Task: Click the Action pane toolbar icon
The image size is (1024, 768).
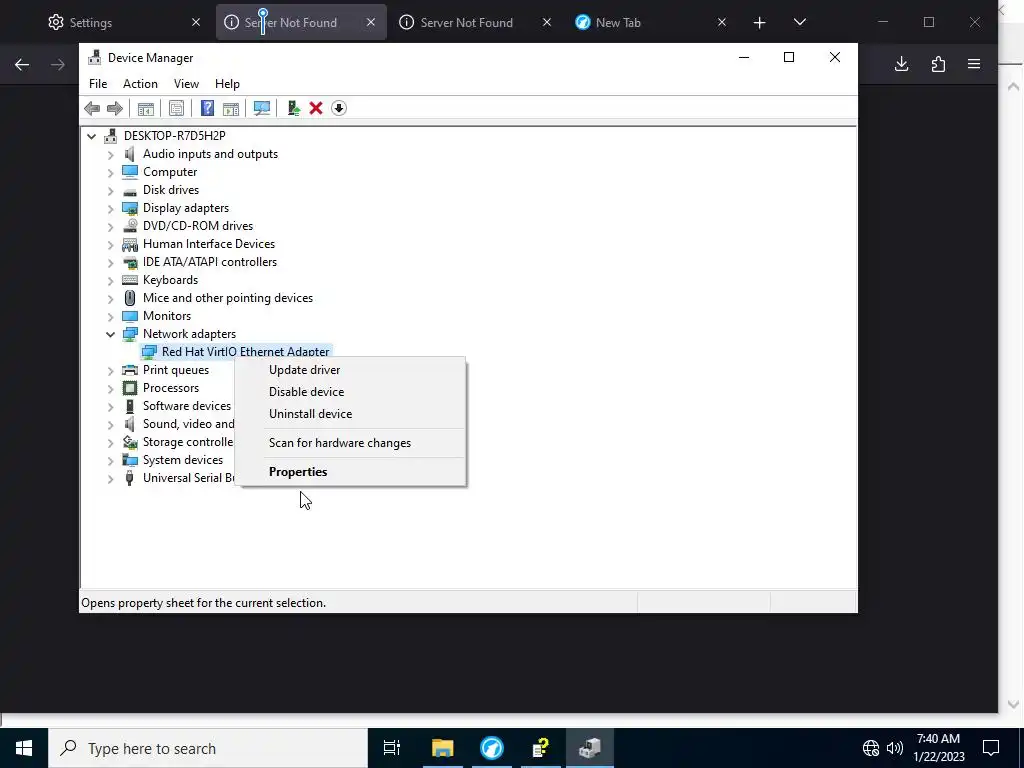Action: (x=231, y=108)
